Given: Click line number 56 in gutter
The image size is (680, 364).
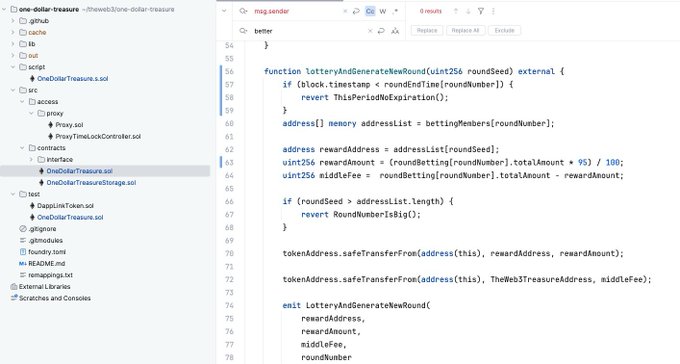Looking at the screenshot, I should 229,71.
